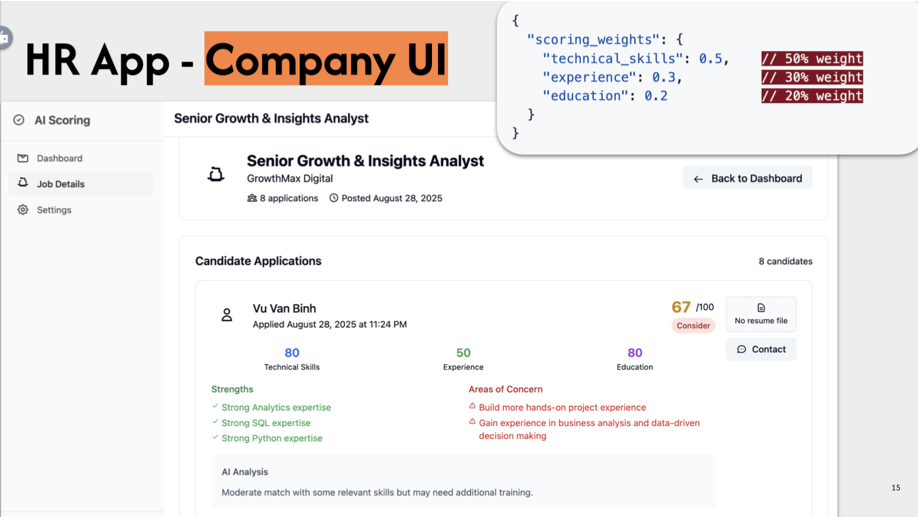Click the AI Scoring logo icon
The image size is (919, 517).
pos(19,120)
